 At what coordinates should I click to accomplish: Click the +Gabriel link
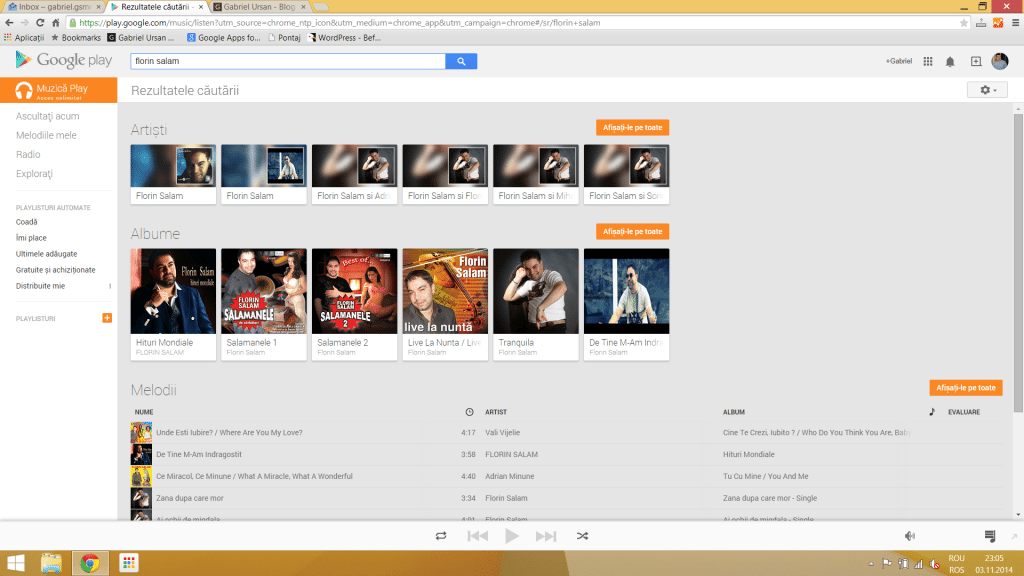(899, 61)
